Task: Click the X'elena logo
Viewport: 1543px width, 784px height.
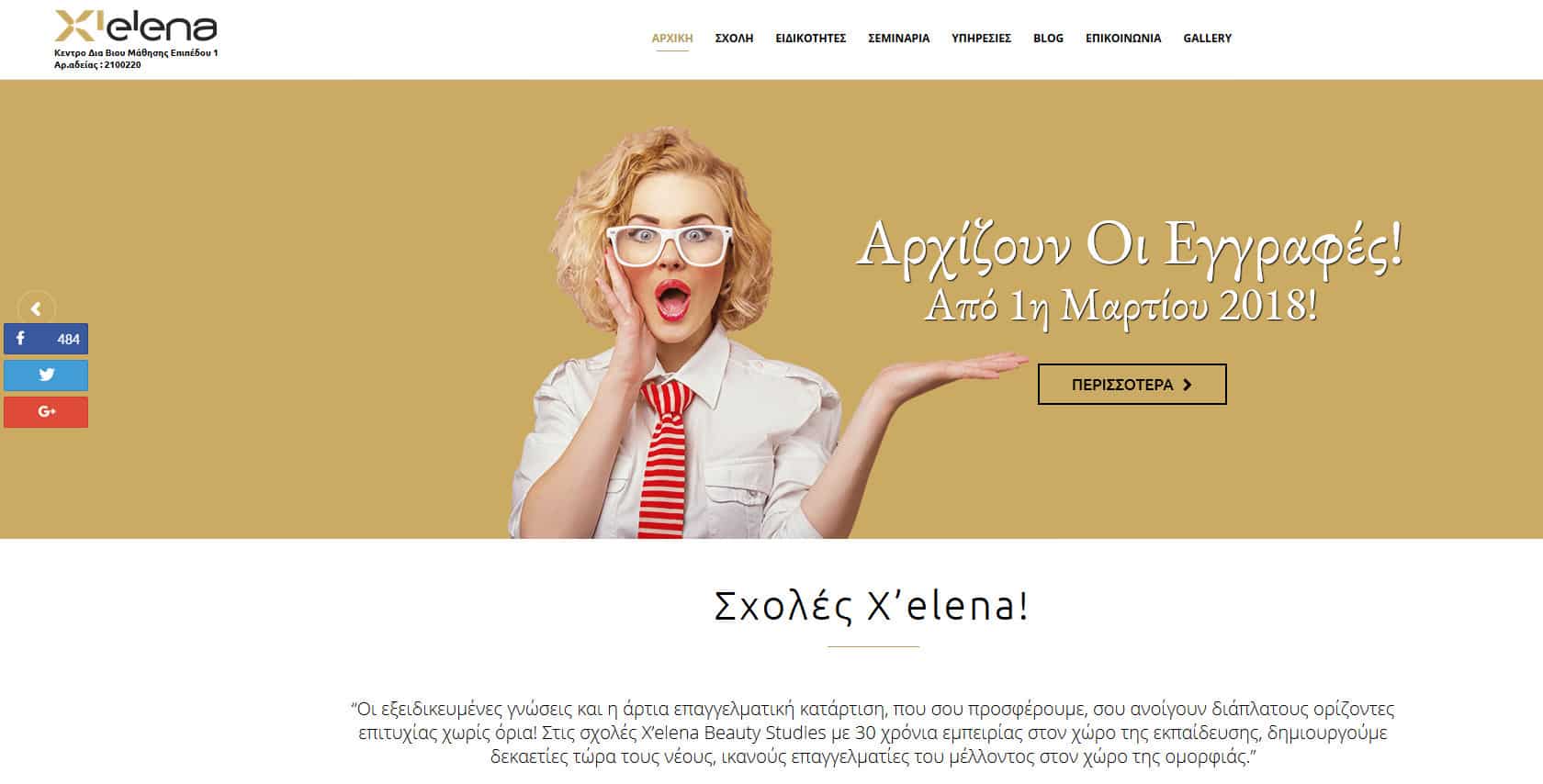Action: (136, 27)
